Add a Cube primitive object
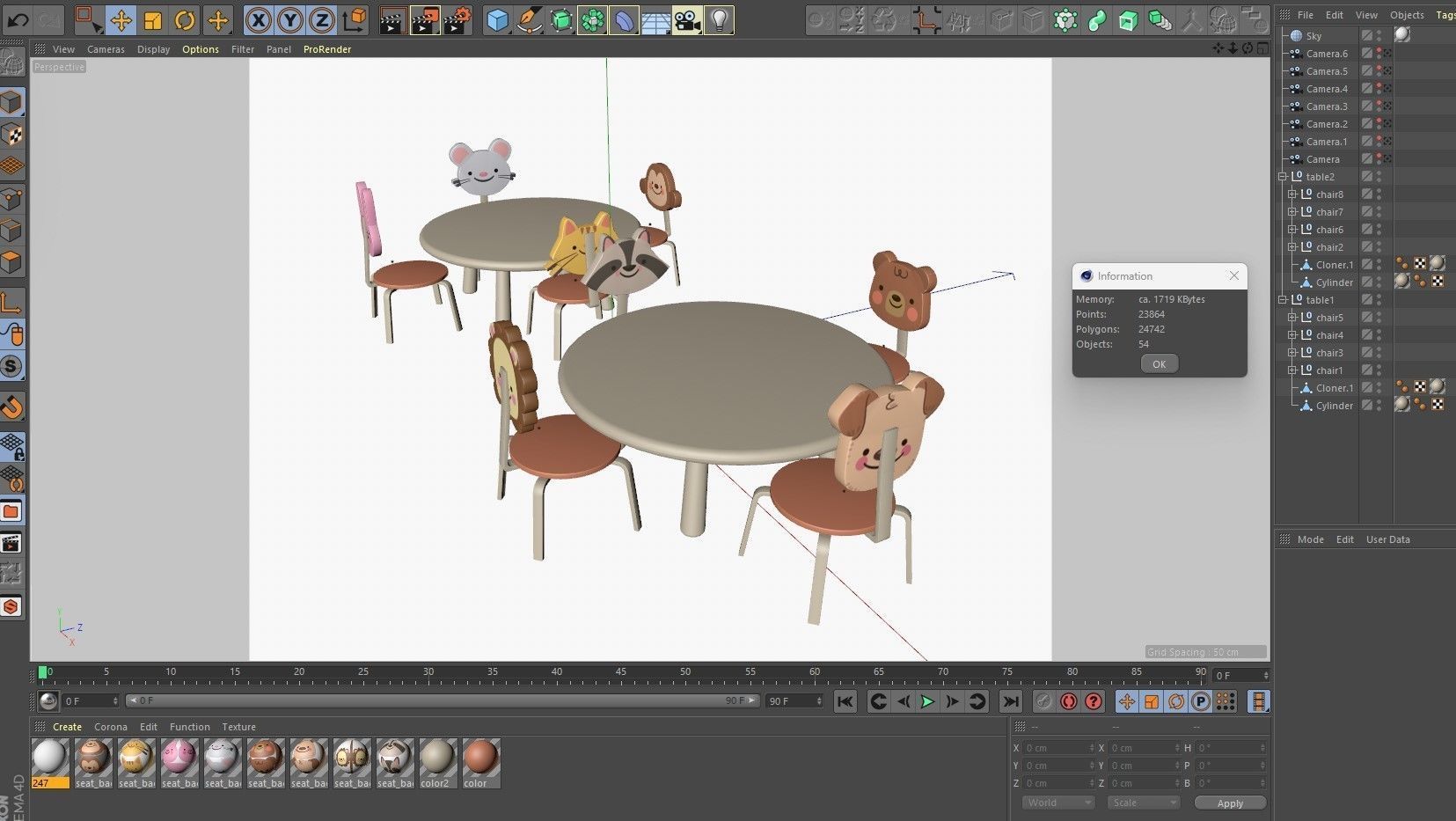Image resolution: width=1456 pixels, height=821 pixels. 498,19
